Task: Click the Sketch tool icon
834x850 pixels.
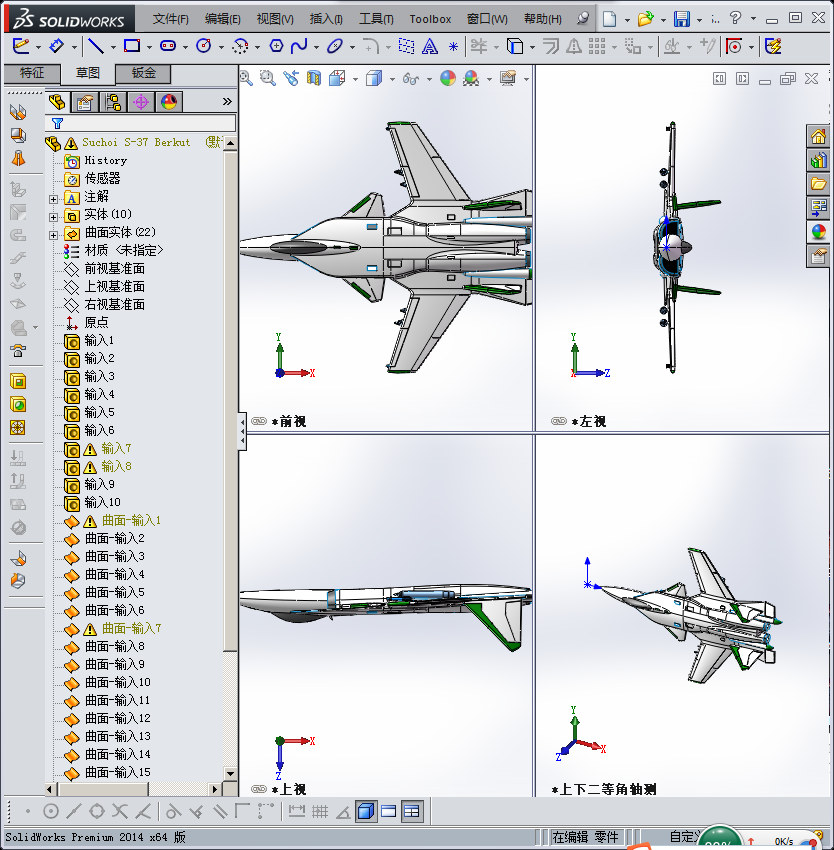Action: coord(21,47)
